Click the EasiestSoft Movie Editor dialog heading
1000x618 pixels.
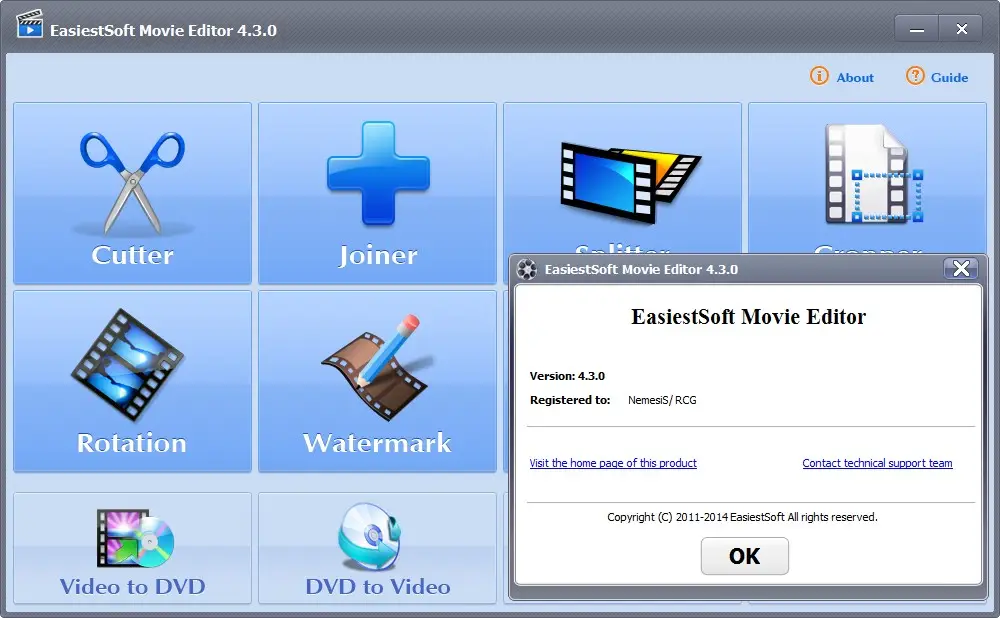click(748, 316)
